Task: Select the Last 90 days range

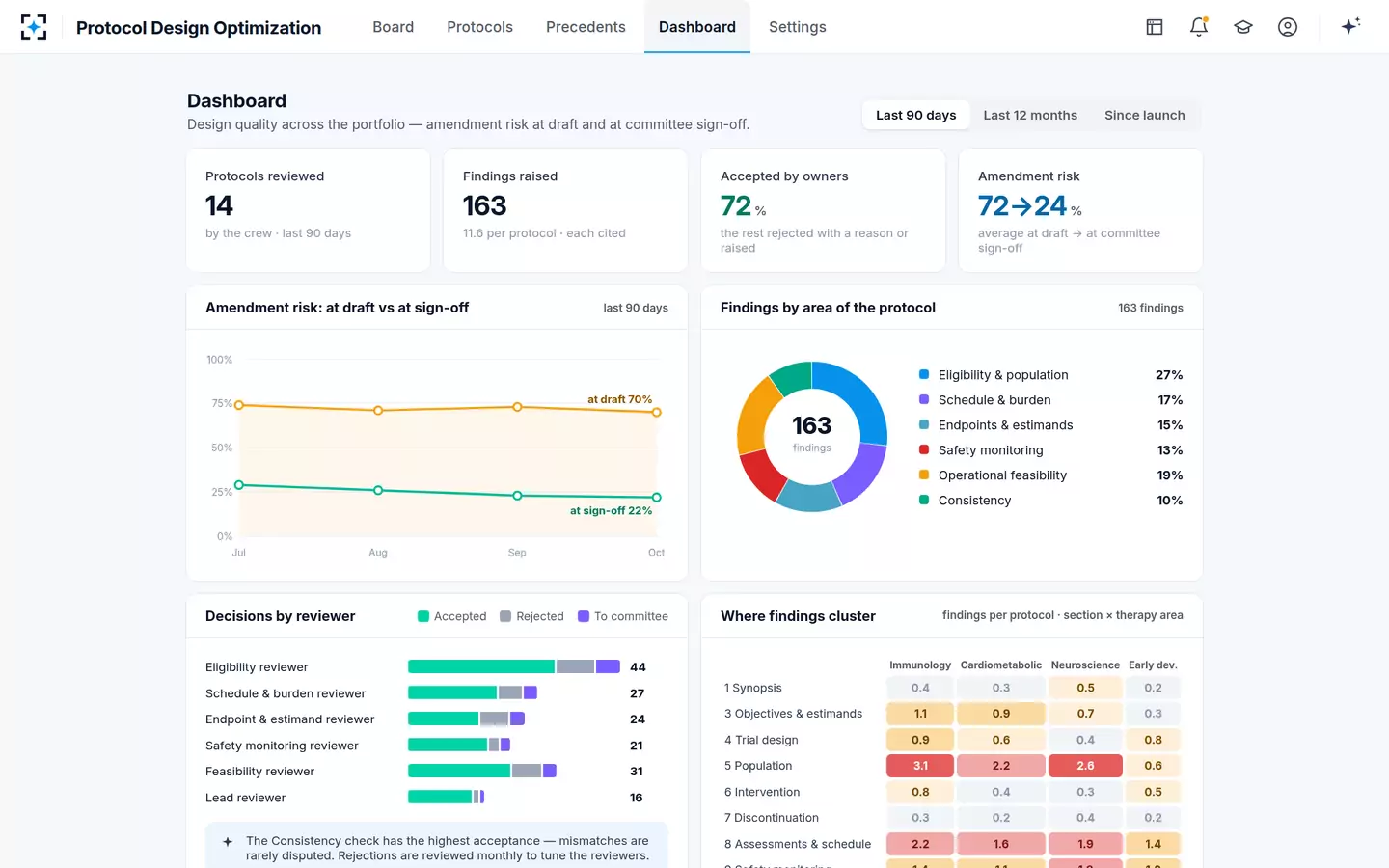Action: pyautogui.click(x=916, y=115)
